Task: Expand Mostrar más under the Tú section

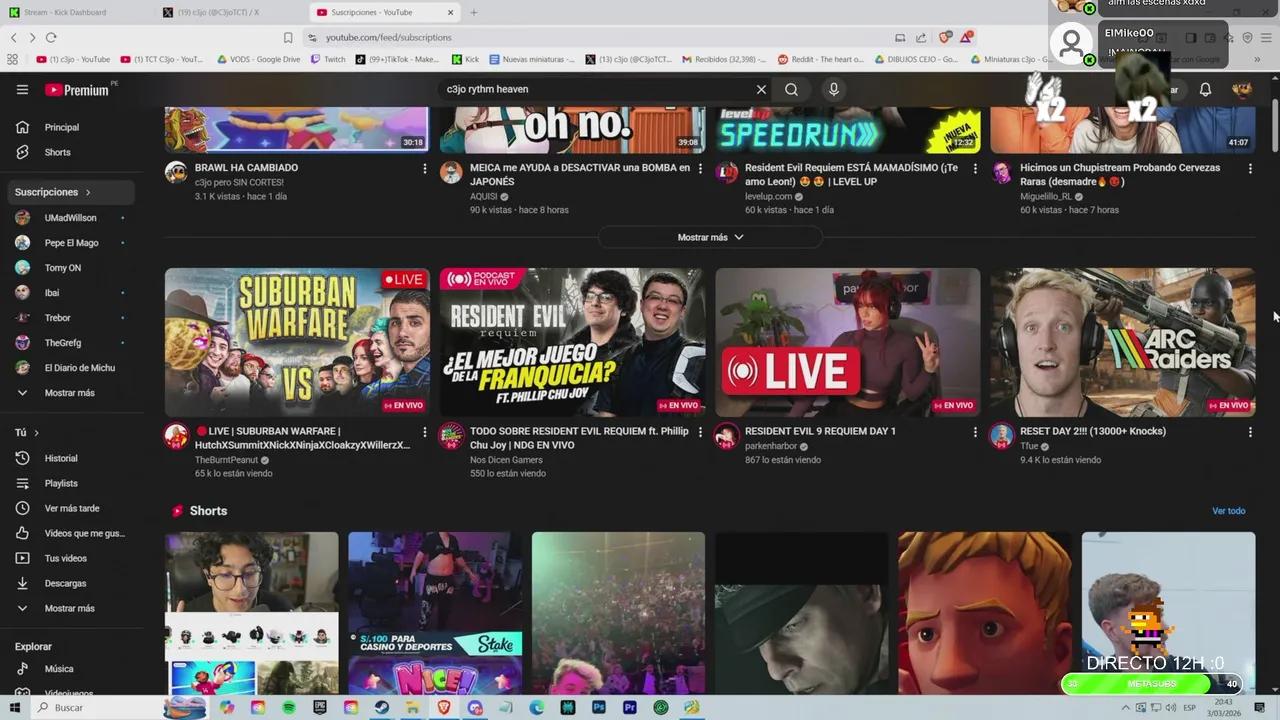Action: click(x=69, y=608)
